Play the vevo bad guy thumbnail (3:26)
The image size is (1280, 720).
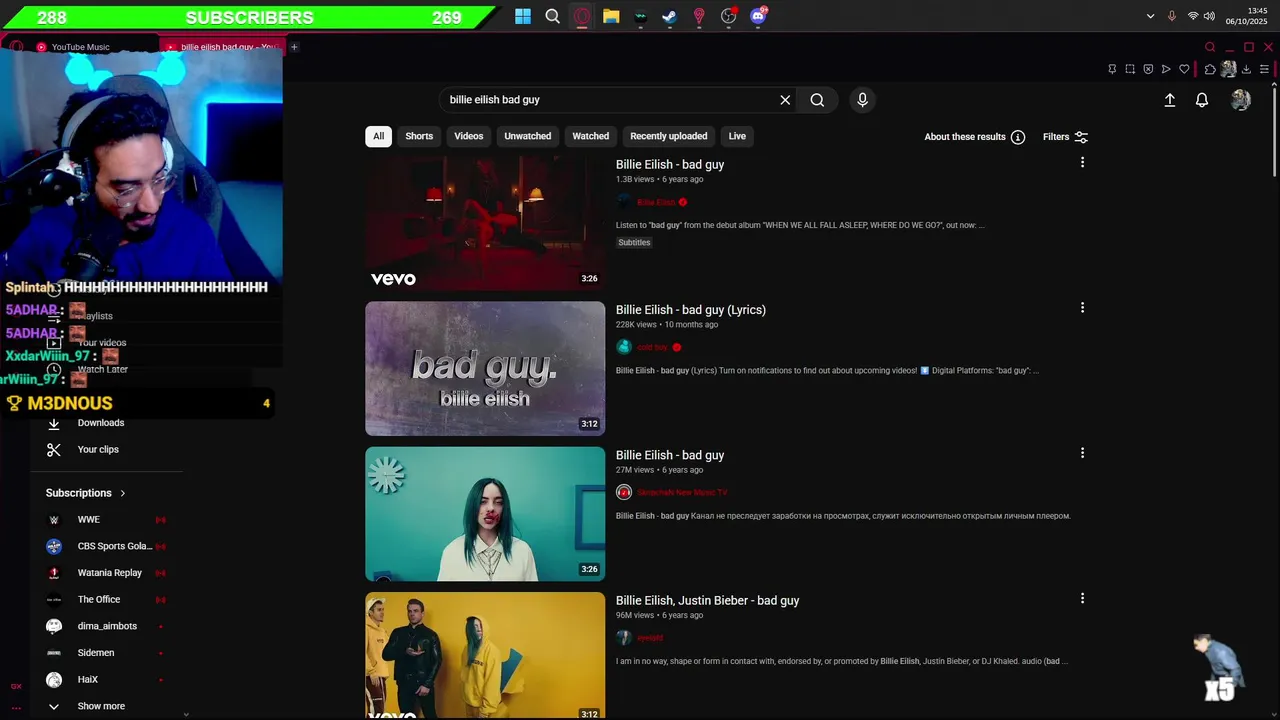(x=485, y=223)
